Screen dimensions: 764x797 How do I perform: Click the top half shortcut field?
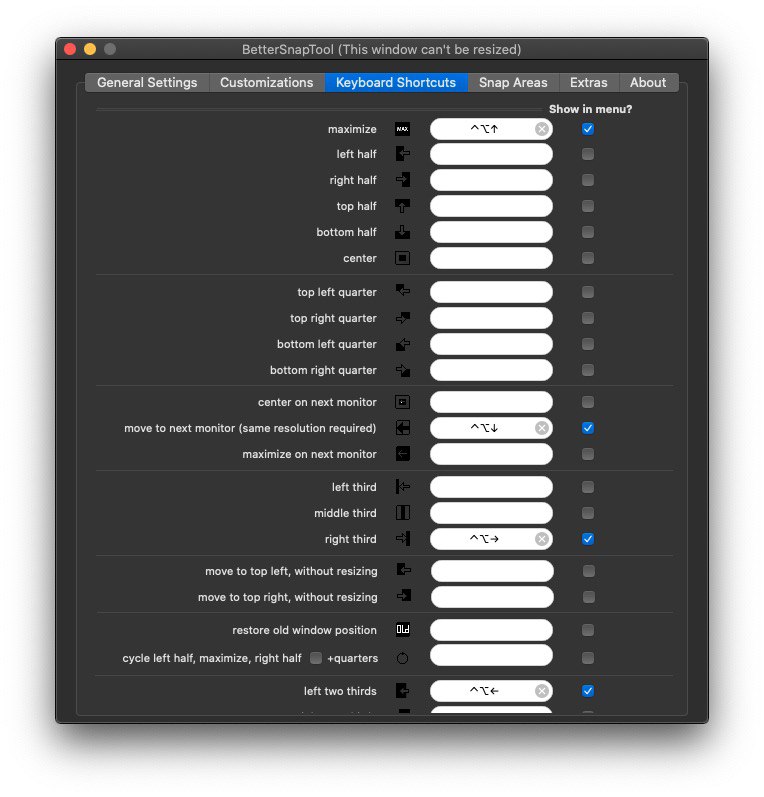(x=491, y=206)
